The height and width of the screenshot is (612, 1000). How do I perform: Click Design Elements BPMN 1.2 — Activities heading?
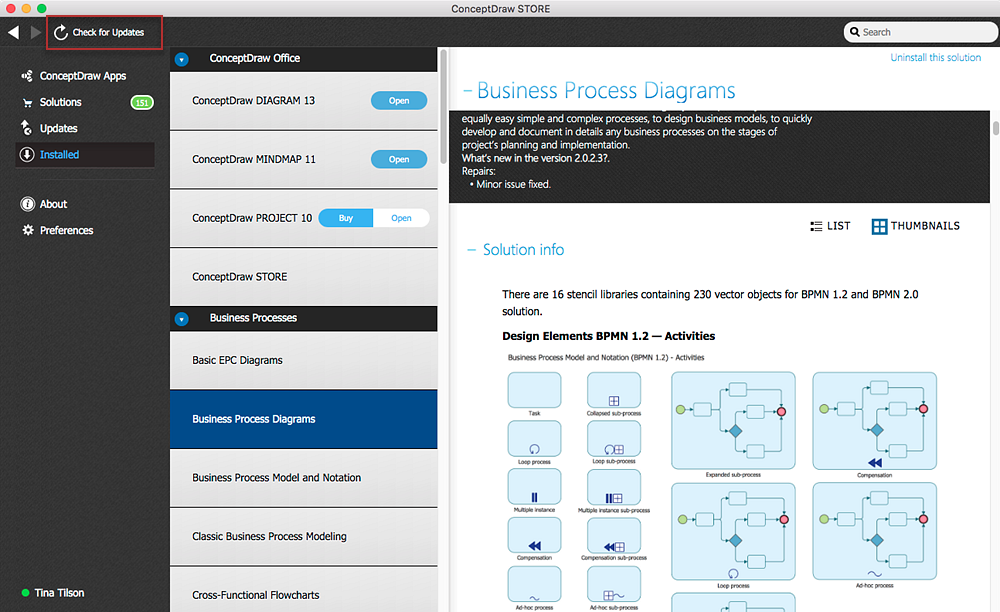tap(608, 336)
